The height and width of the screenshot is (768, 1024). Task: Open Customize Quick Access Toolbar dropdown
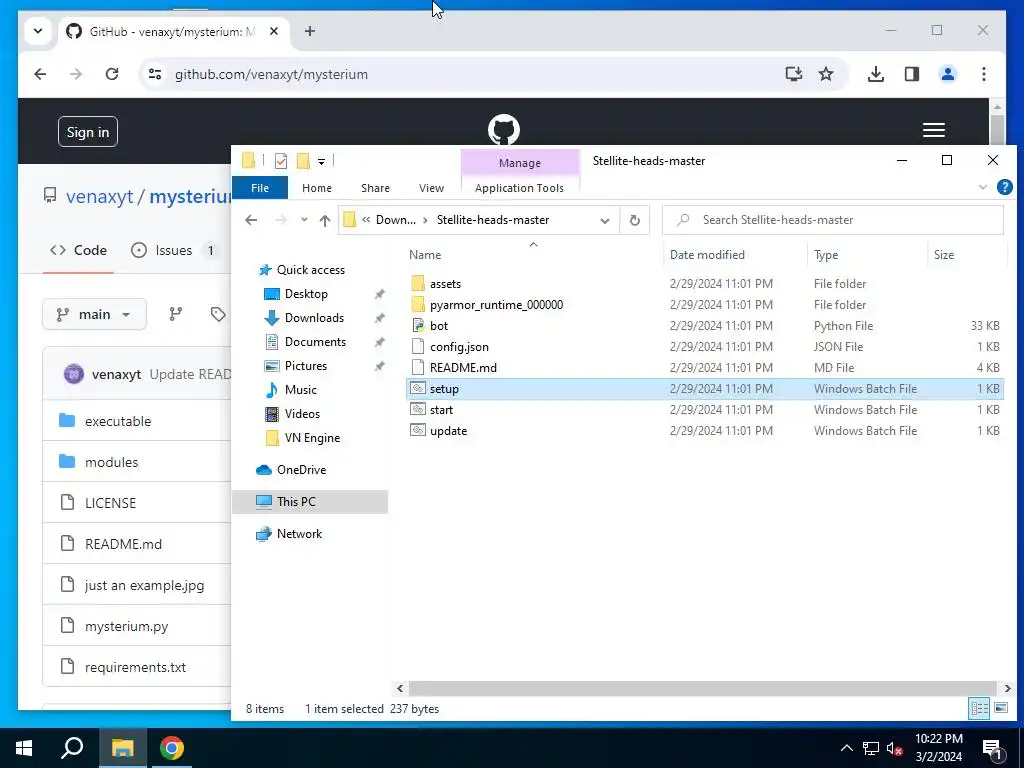click(x=321, y=161)
